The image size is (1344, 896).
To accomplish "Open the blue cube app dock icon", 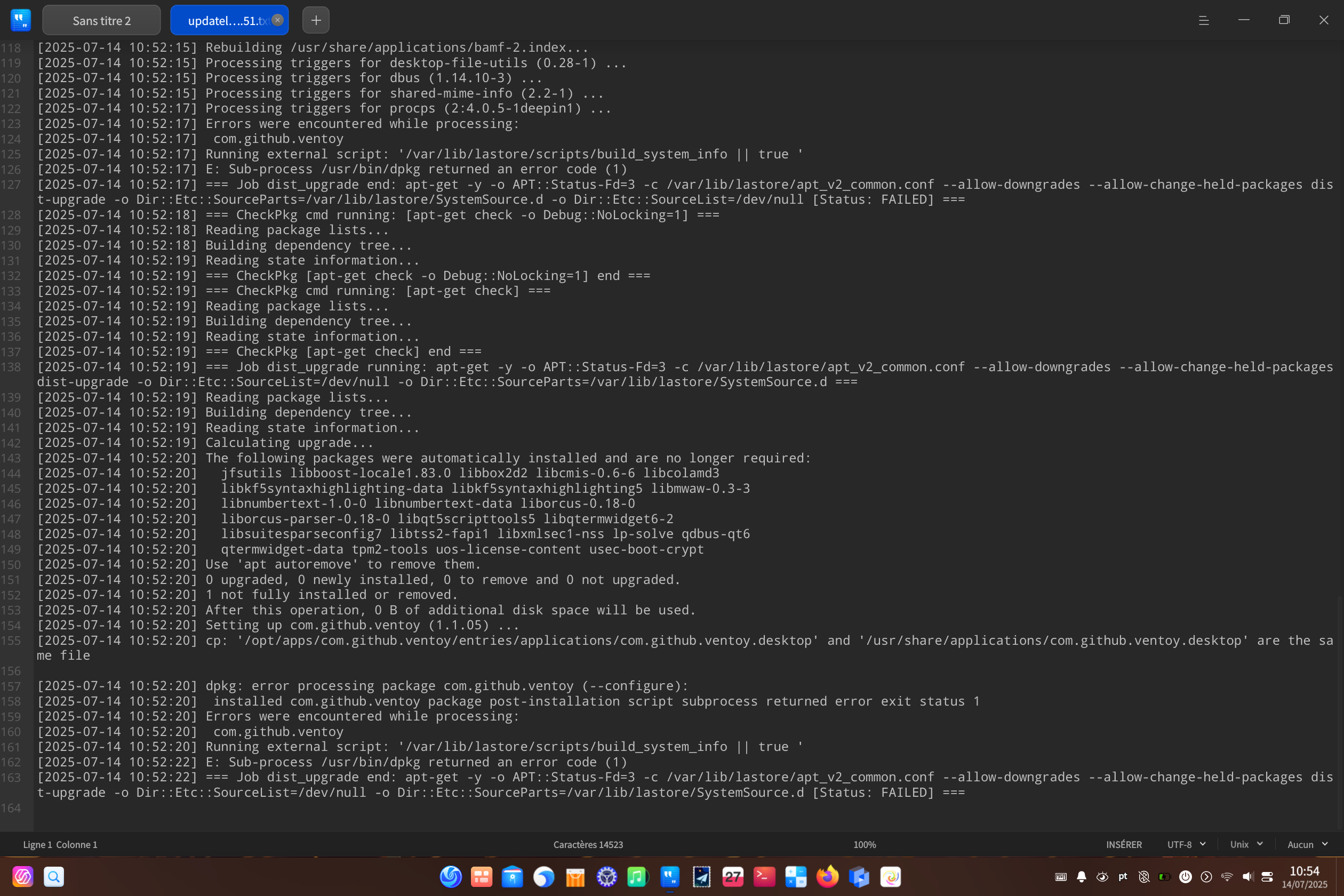I will click(x=859, y=876).
